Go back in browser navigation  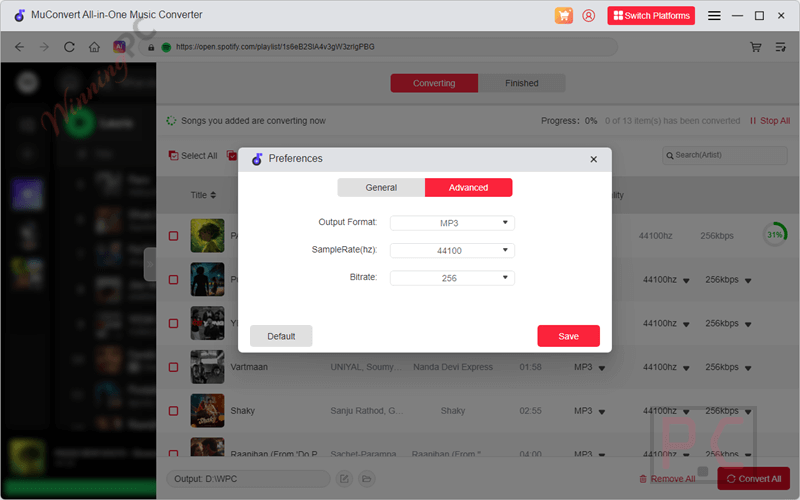tap(19, 47)
